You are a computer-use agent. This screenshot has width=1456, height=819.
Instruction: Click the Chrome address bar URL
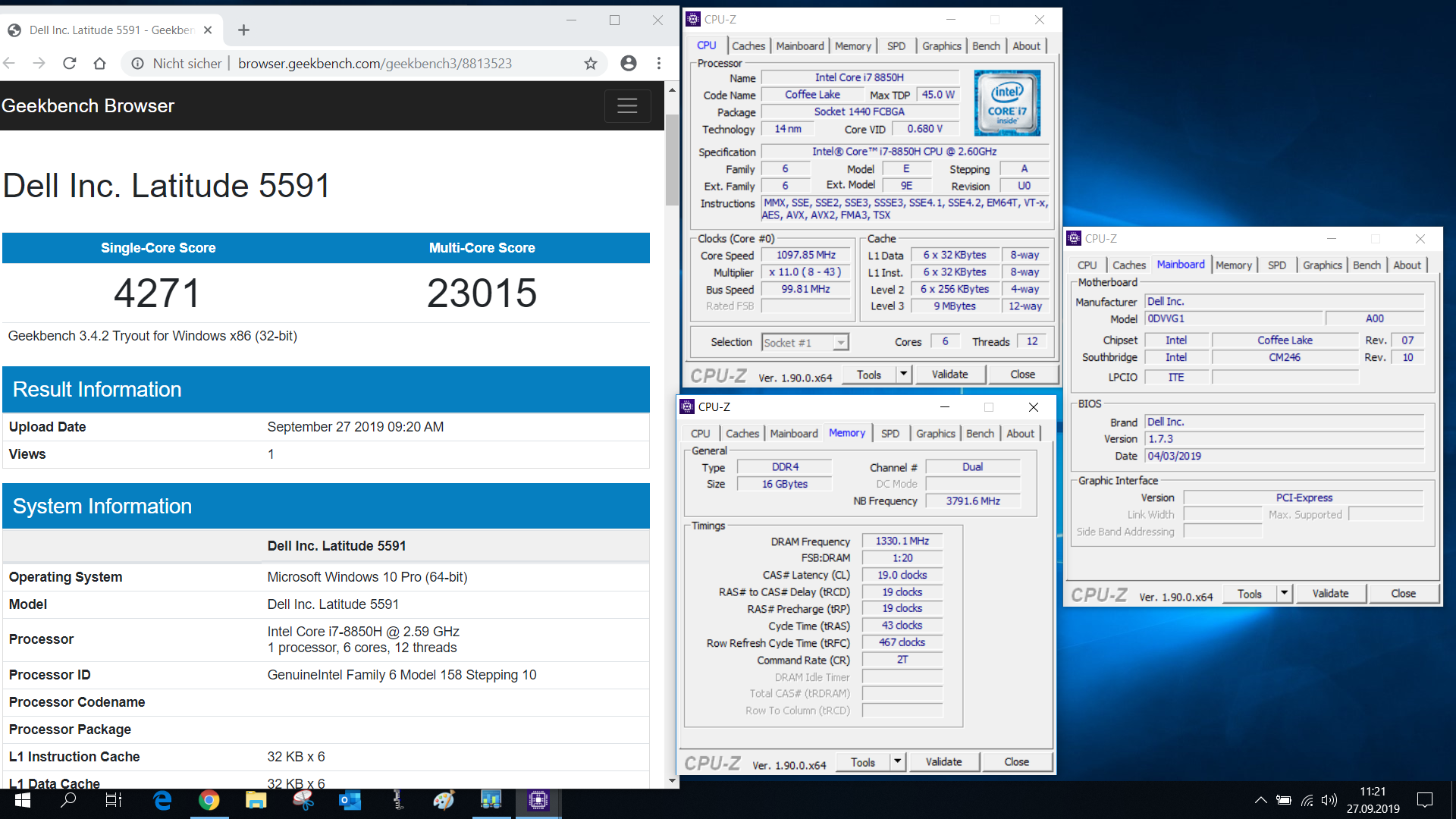[x=375, y=64]
